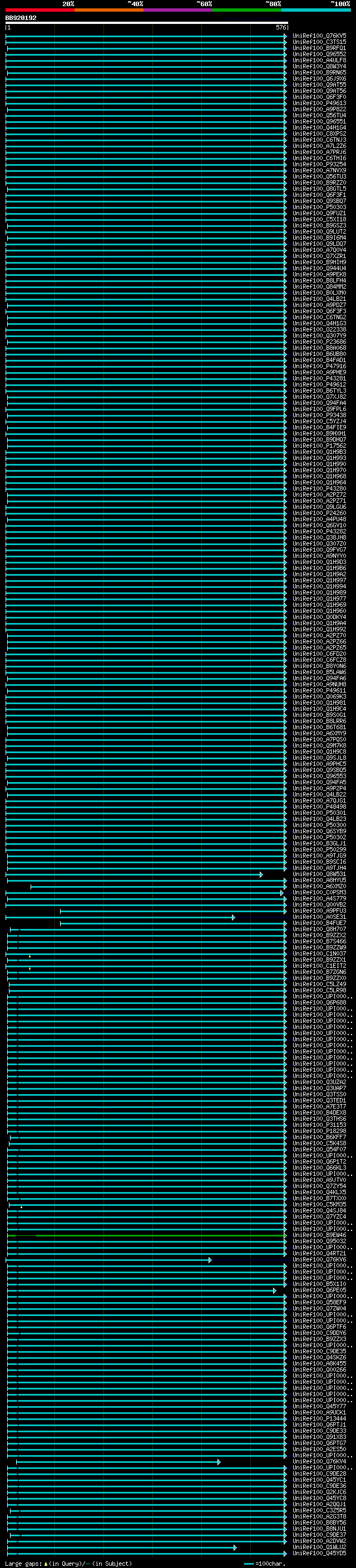Click the orange ~40% identity legend segment
356x1568 pixels.
(x=109, y=10)
